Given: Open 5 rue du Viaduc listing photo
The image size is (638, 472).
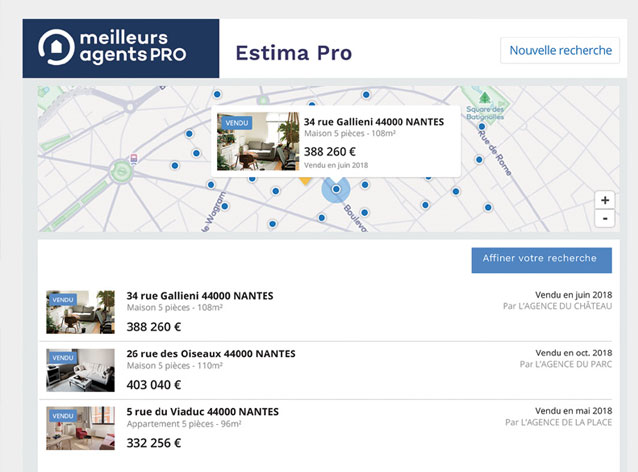Looking at the screenshot, I should pos(80,427).
